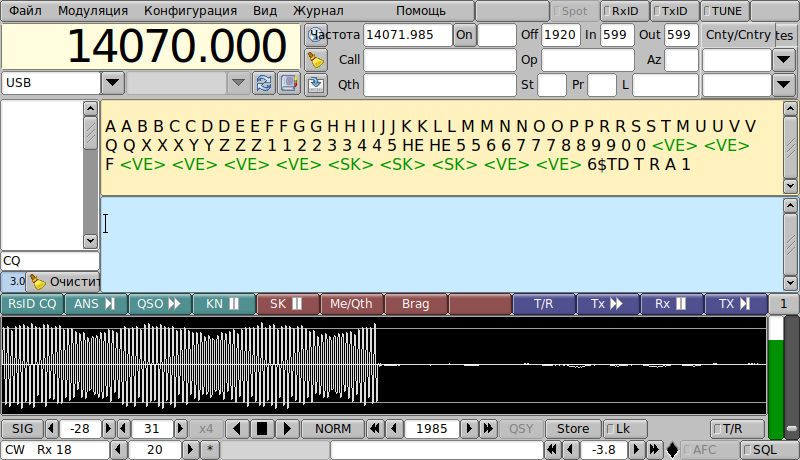800x460 pixels.
Task: Click the broom icon on the Очистить button
Action: [38, 282]
